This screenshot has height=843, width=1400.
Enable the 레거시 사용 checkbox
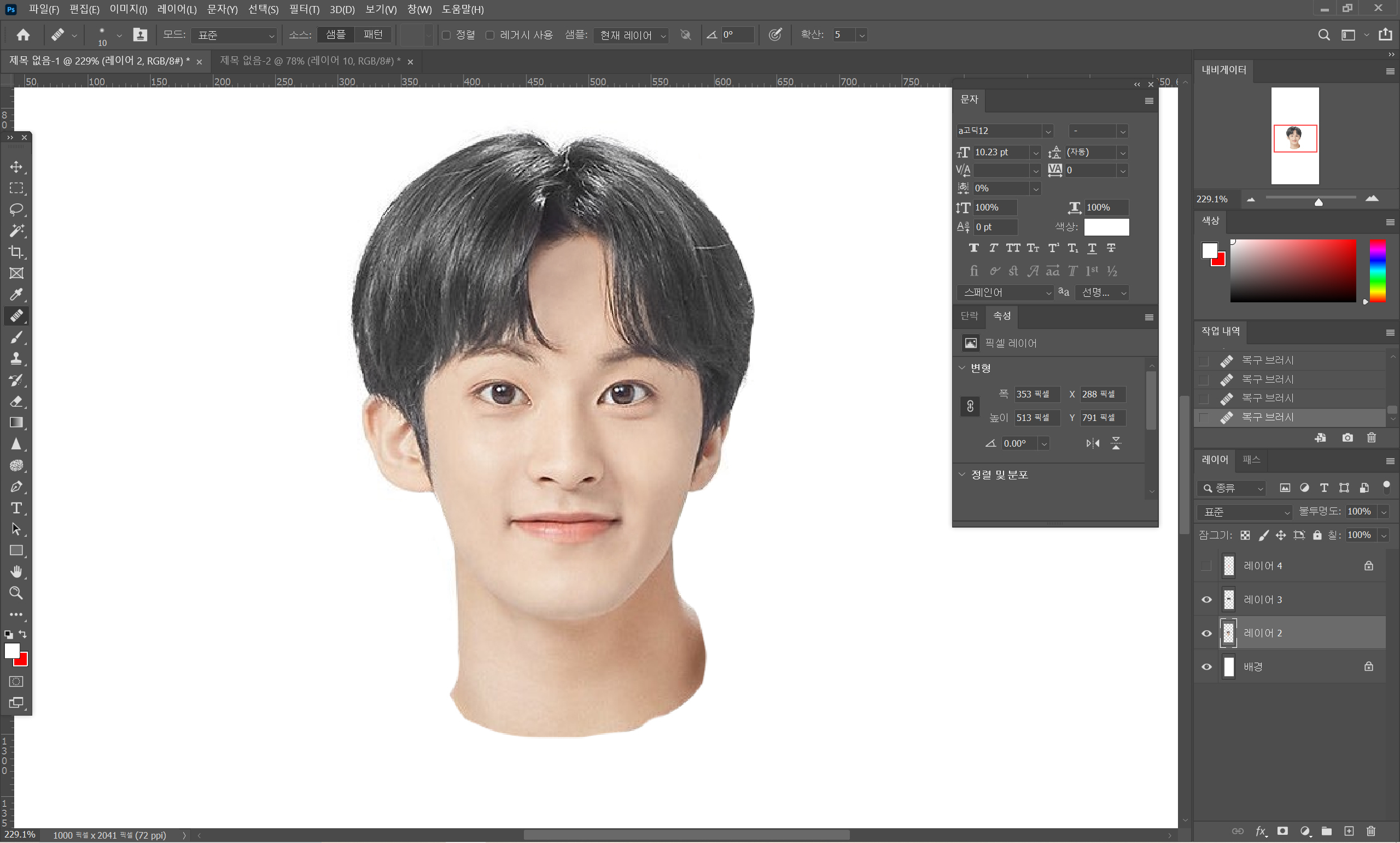pyautogui.click(x=490, y=35)
